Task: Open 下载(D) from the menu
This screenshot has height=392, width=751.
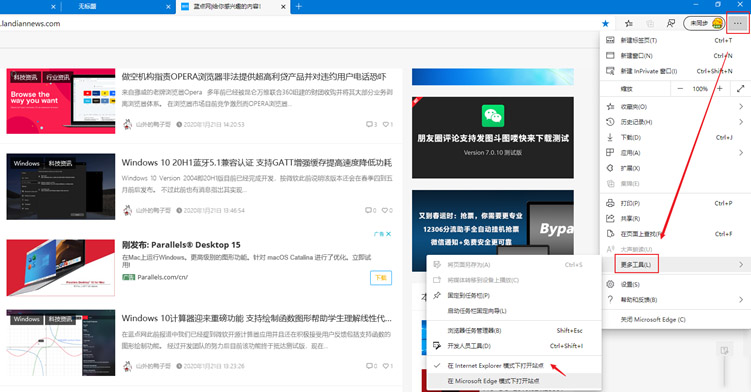Action: pyautogui.click(x=675, y=138)
